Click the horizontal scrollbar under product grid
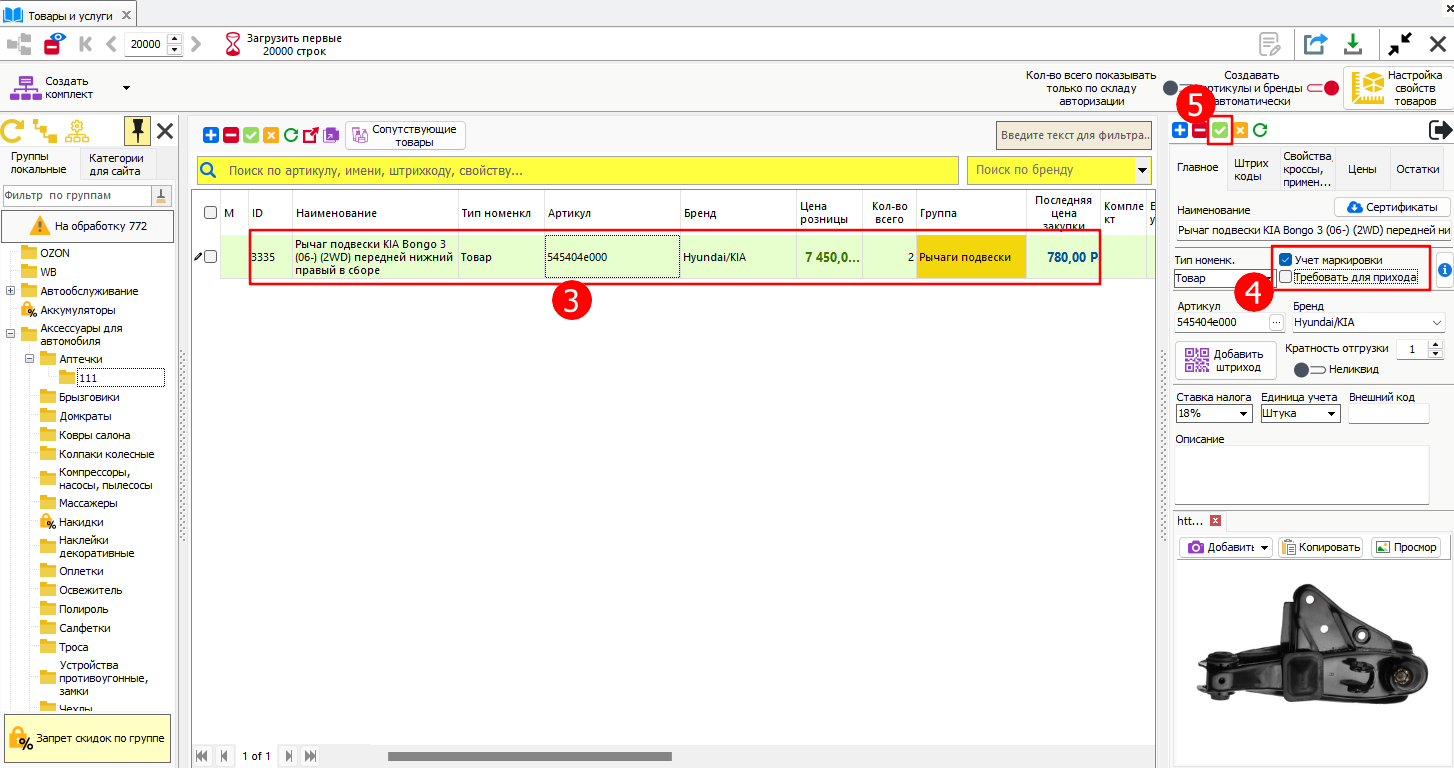Image resolution: width=1454 pixels, height=768 pixels. point(529,756)
